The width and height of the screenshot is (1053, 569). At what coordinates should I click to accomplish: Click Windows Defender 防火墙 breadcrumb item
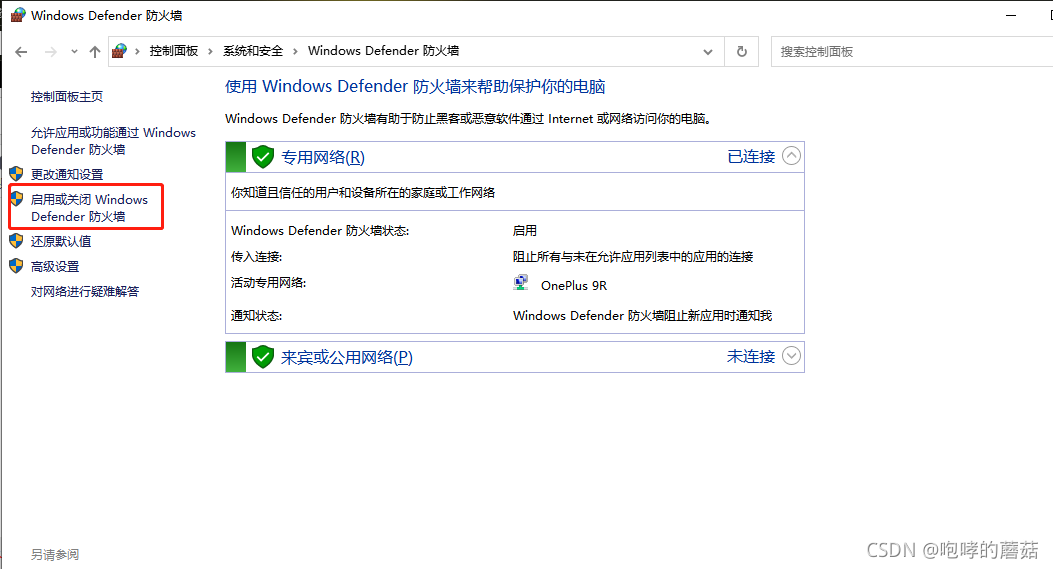coord(383,51)
